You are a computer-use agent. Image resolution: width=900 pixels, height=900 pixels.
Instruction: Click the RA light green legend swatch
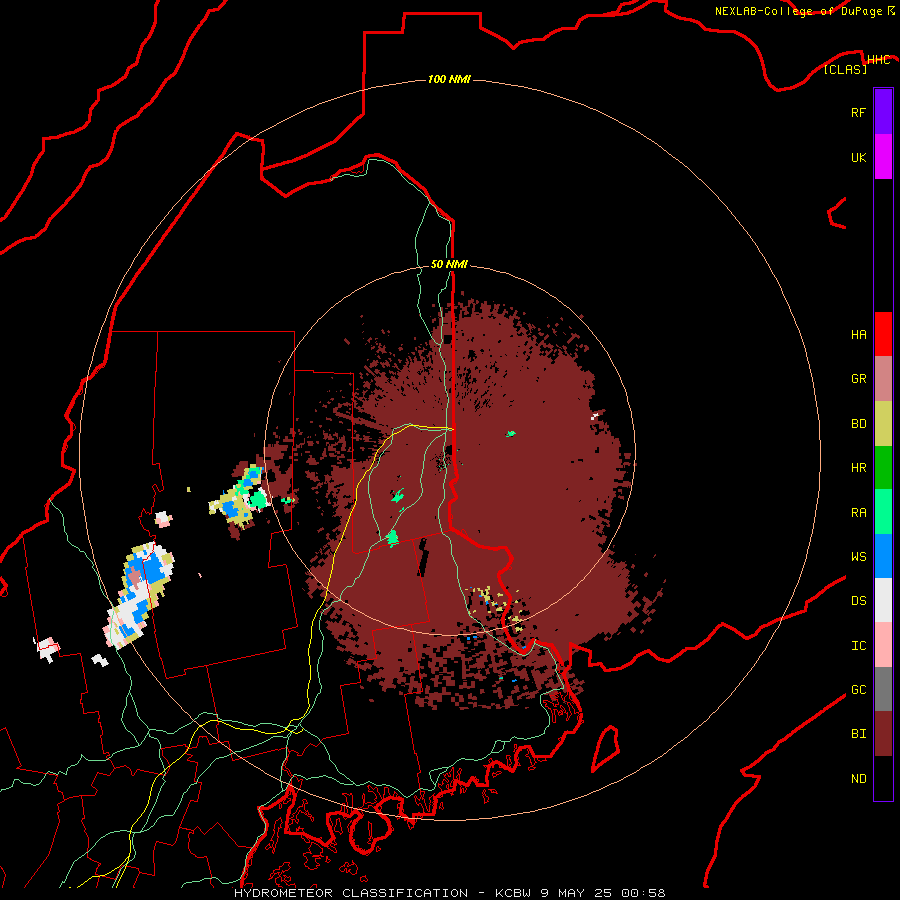coord(883,512)
